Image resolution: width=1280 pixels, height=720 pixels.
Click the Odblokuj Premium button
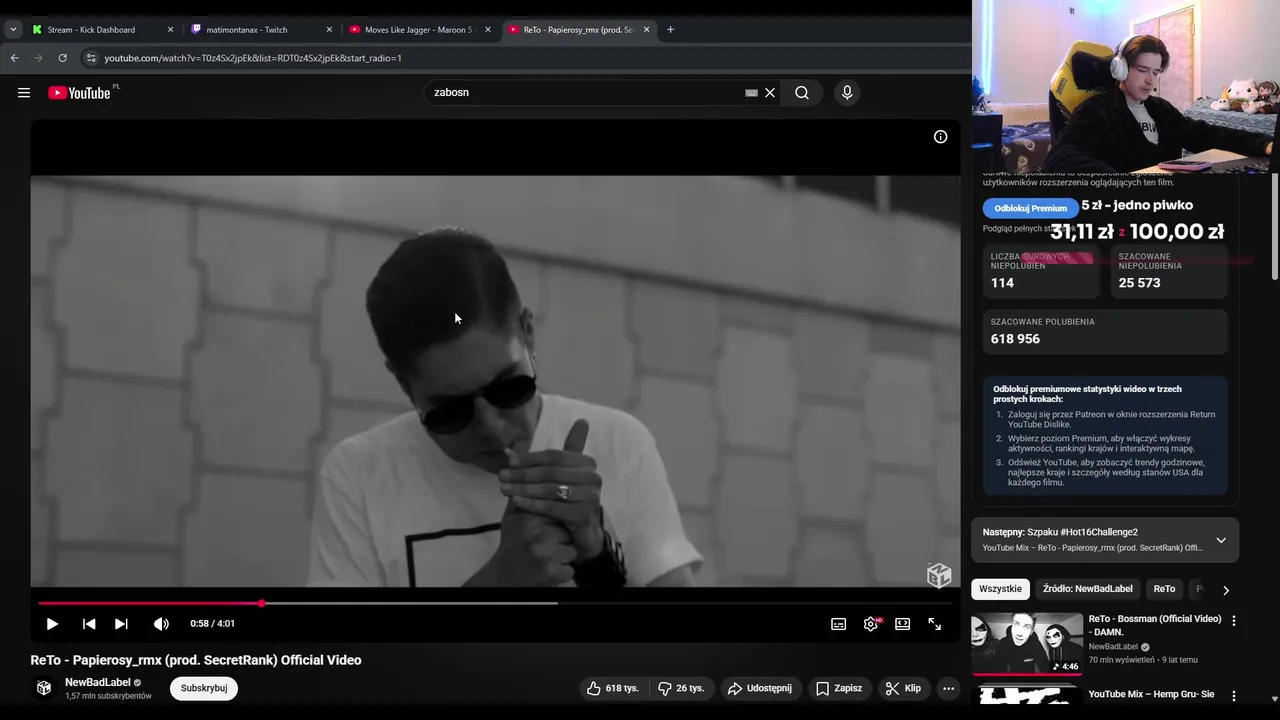pos(1030,208)
